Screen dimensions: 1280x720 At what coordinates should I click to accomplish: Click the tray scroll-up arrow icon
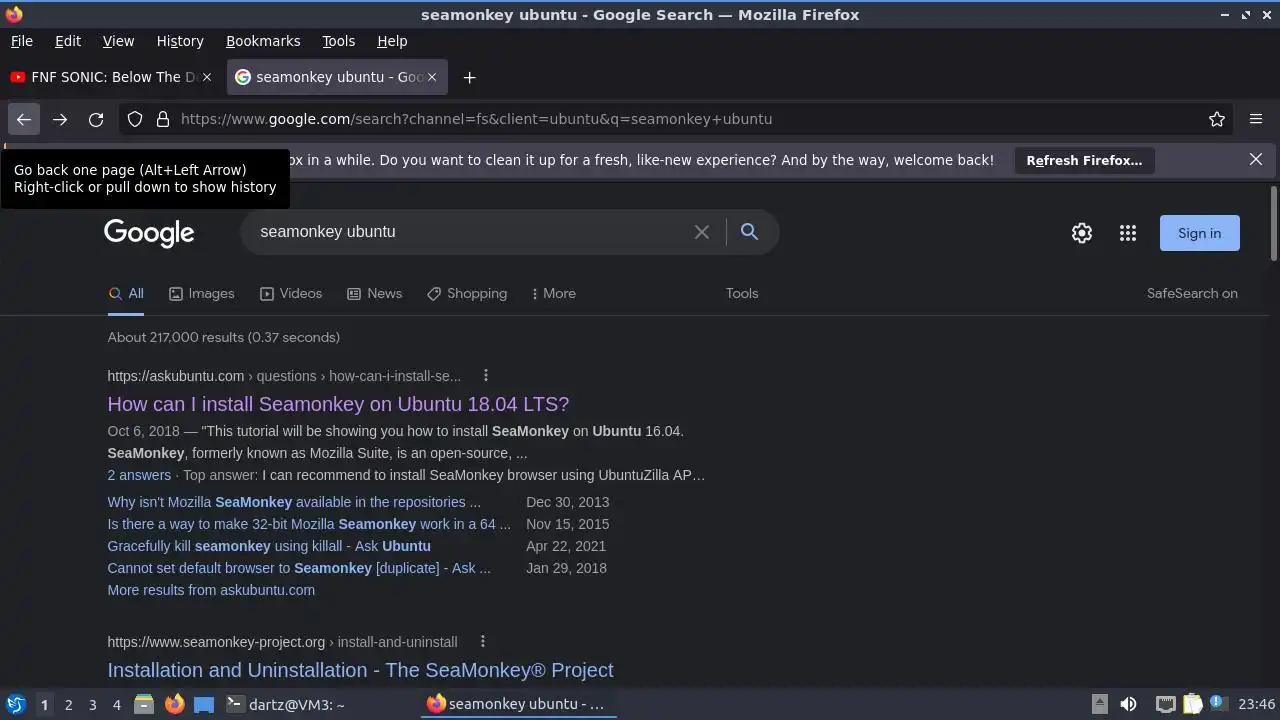coord(1099,704)
